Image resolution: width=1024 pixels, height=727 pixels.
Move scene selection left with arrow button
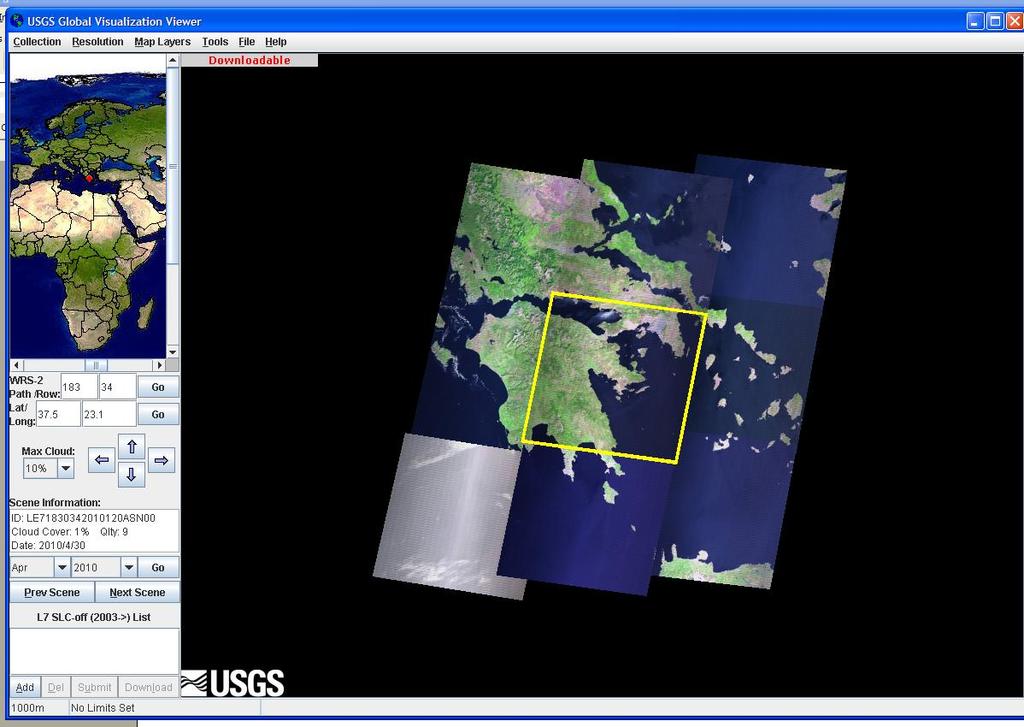[101, 460]
